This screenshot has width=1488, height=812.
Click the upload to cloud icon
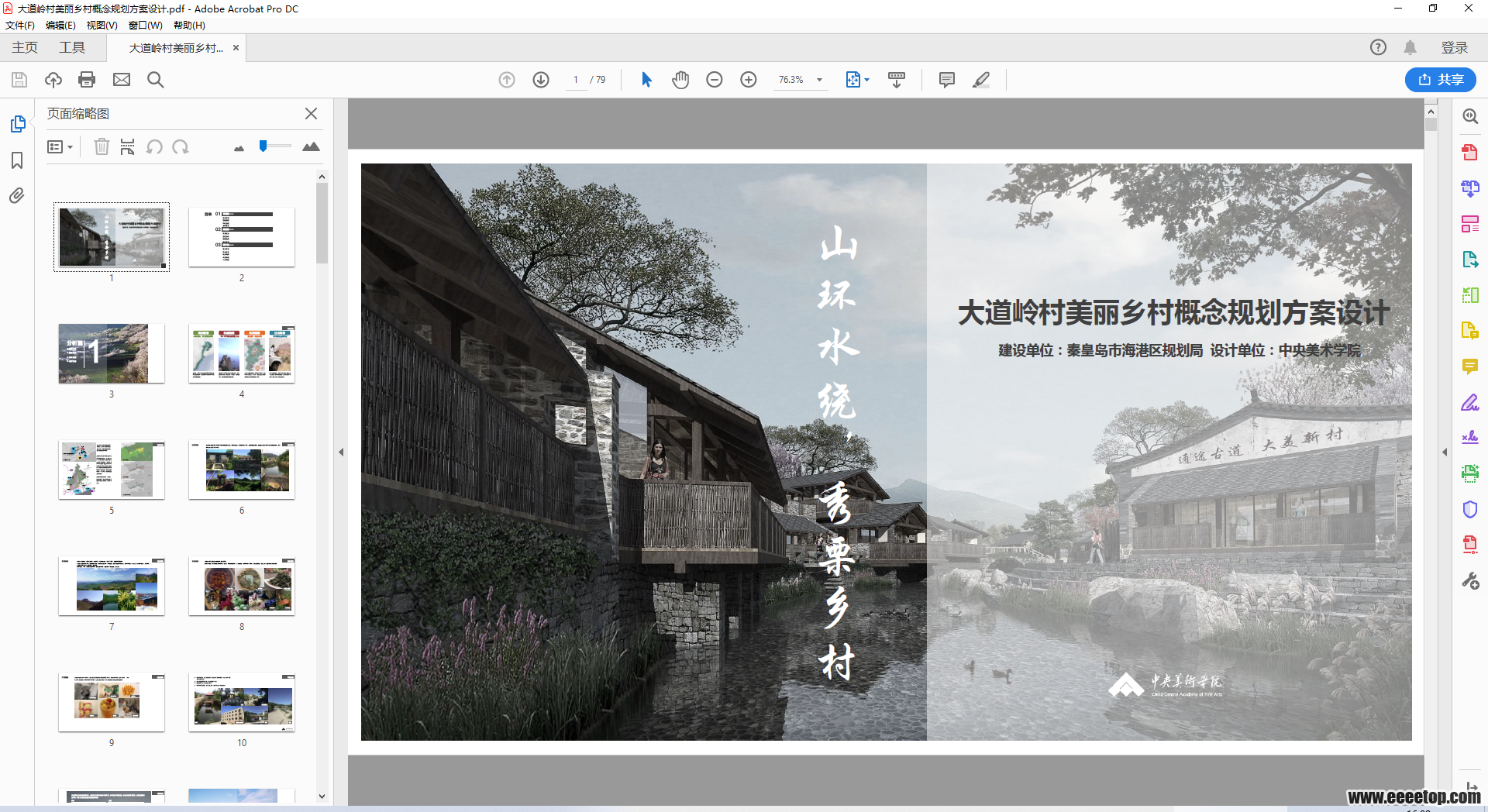[x=53, y=80]
